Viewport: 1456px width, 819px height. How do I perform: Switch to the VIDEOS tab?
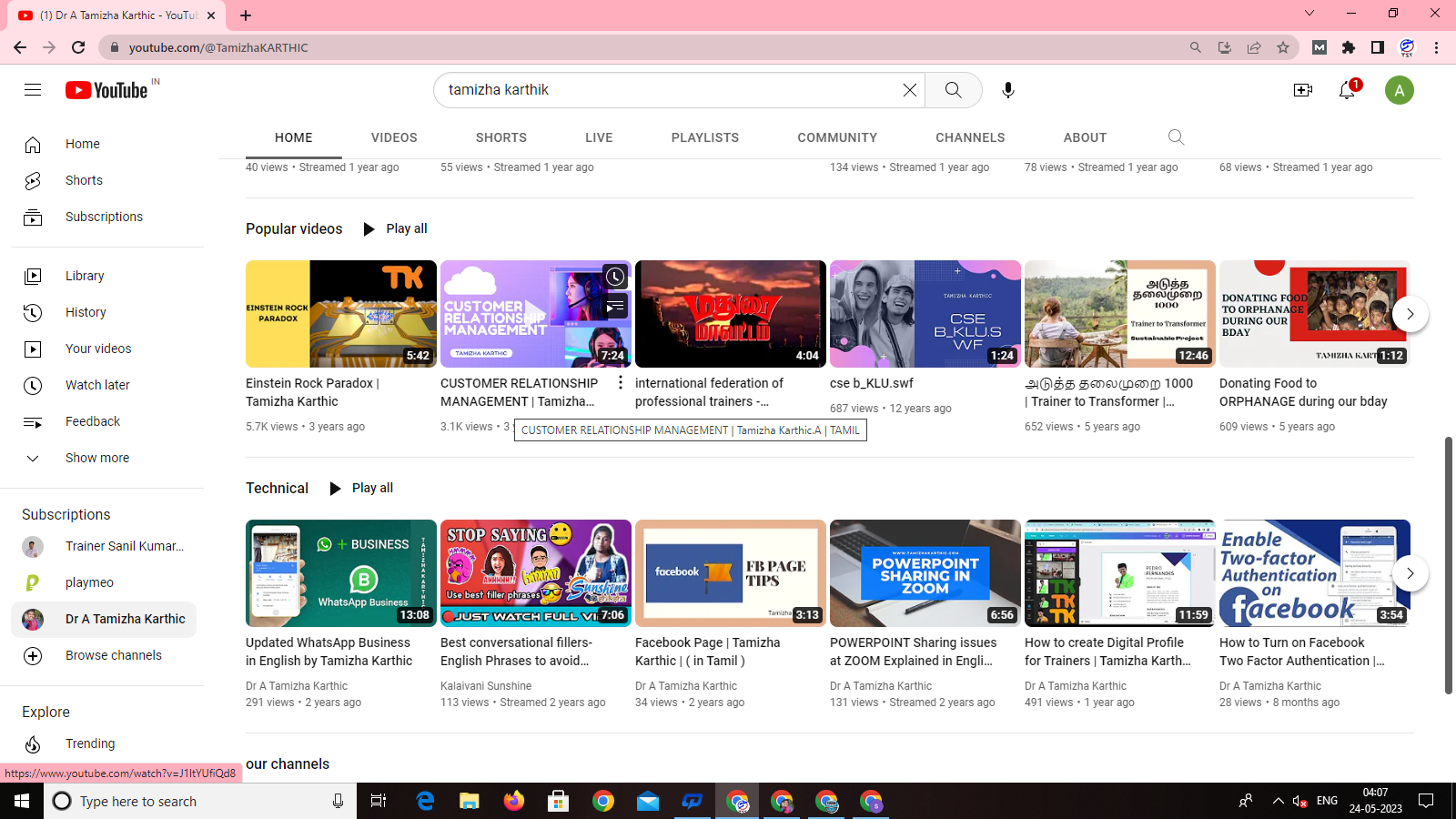pos(394,137)
